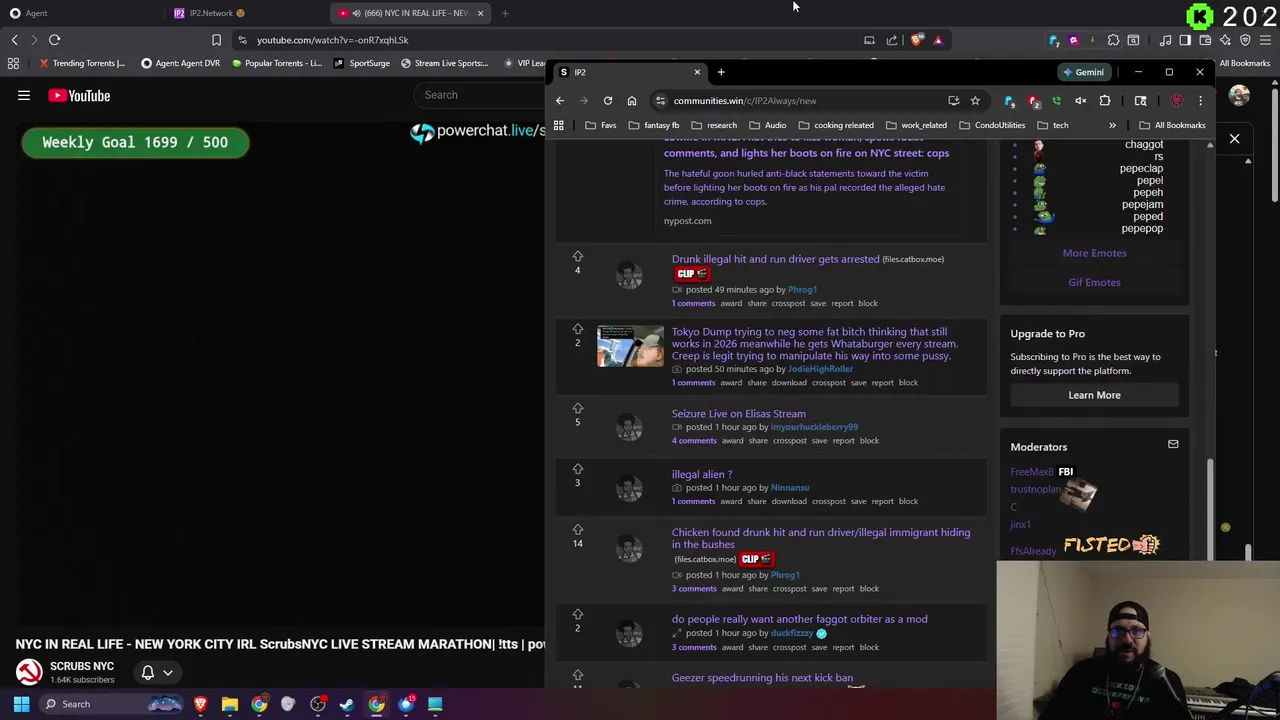Click the Learn More button under Upgrade to Pro

[x=1094, y=395]
